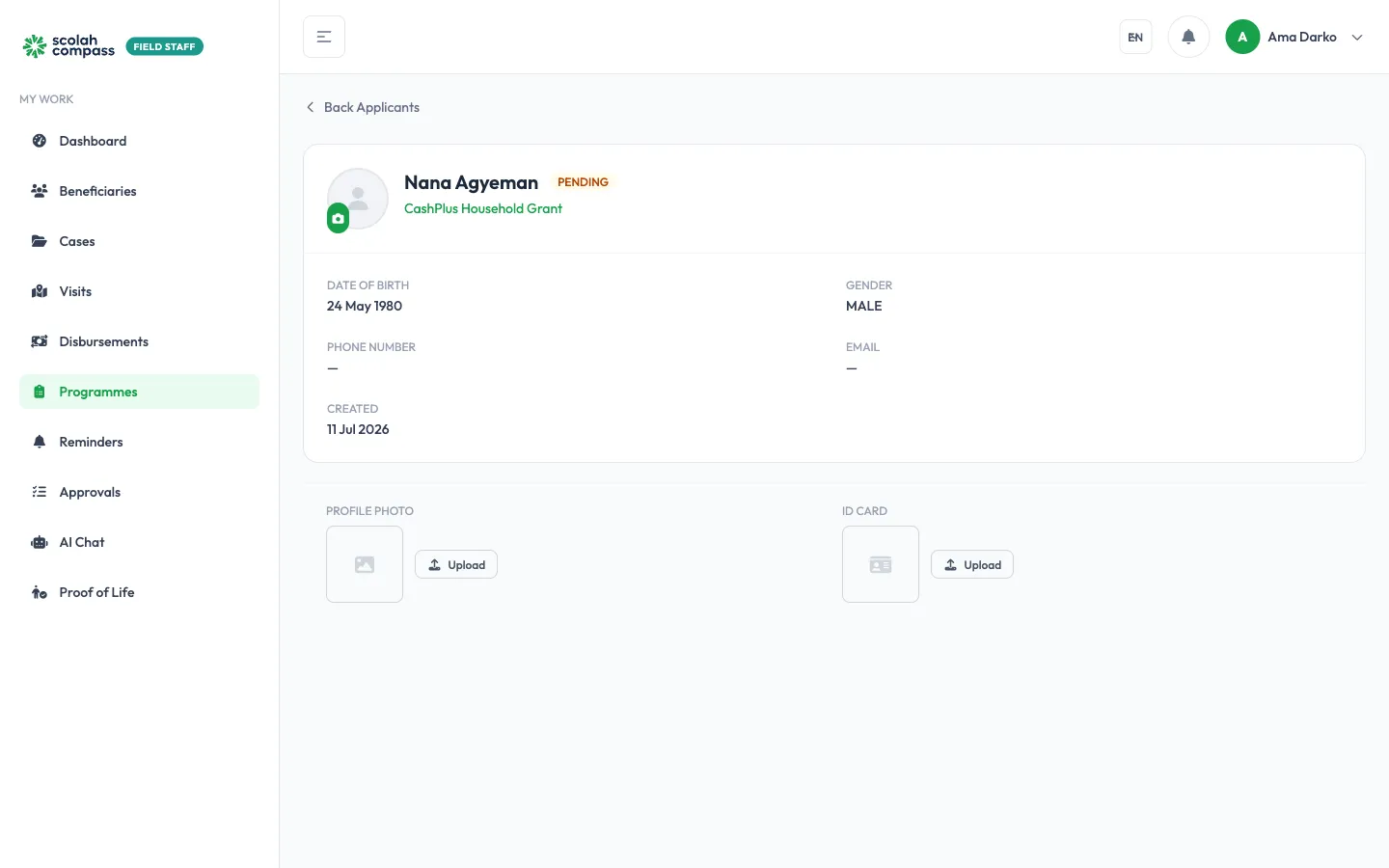
Task: Click the Proof of Life icon
Action: tap(40, 592)
